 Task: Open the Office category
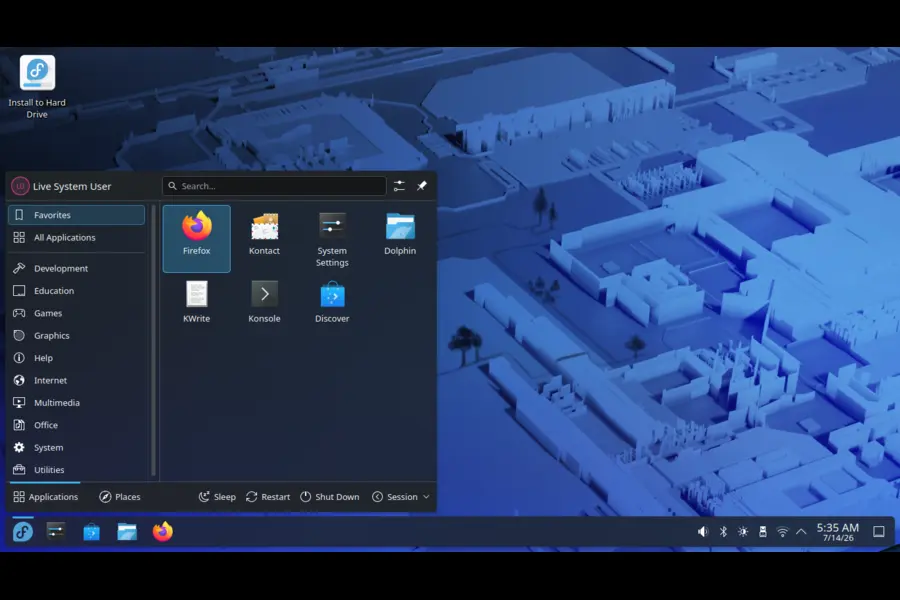coord(76,425)
